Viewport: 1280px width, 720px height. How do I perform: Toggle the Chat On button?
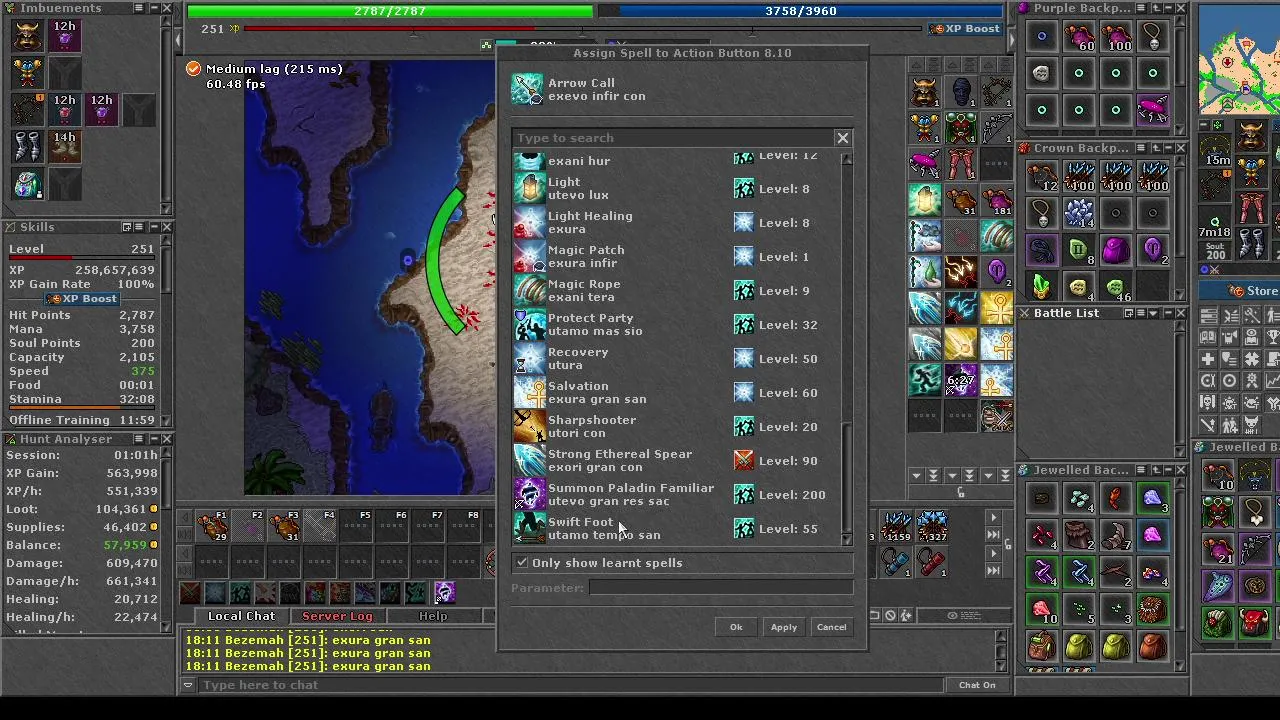click(977, 685)
